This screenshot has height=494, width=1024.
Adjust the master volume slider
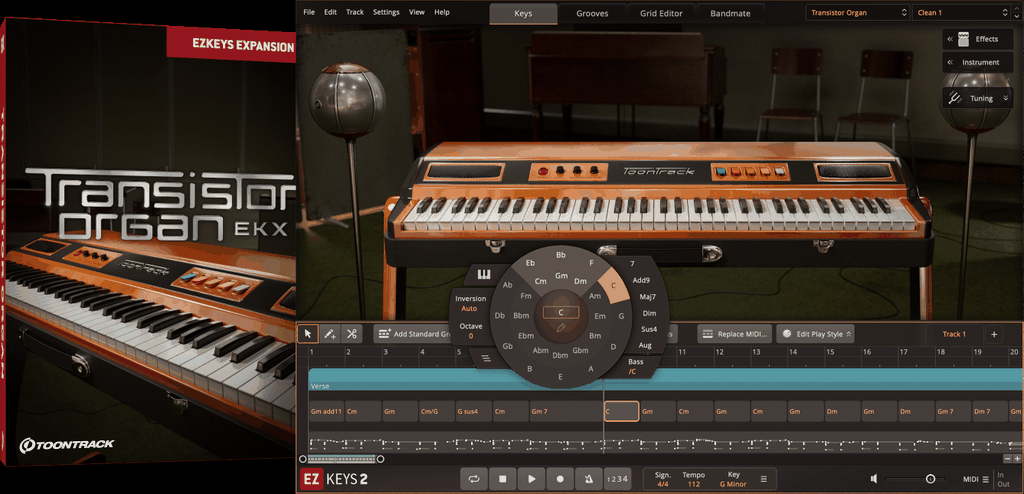click(930, 479)
